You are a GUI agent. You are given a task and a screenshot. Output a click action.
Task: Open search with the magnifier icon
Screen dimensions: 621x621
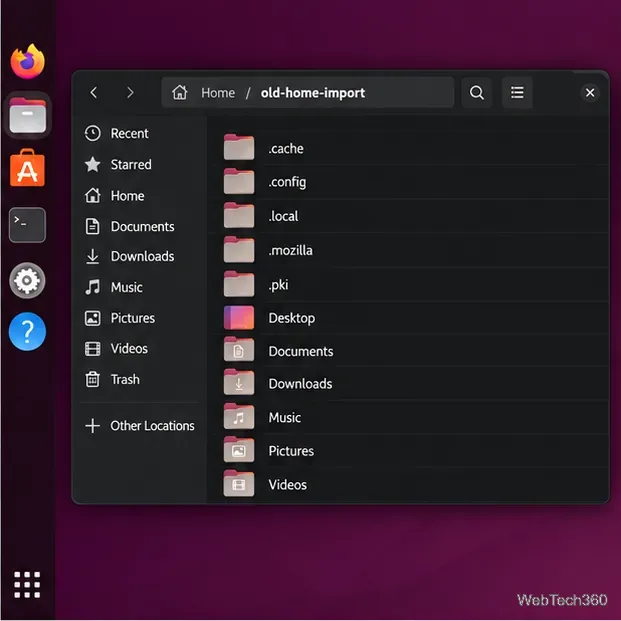click(476, 93)
